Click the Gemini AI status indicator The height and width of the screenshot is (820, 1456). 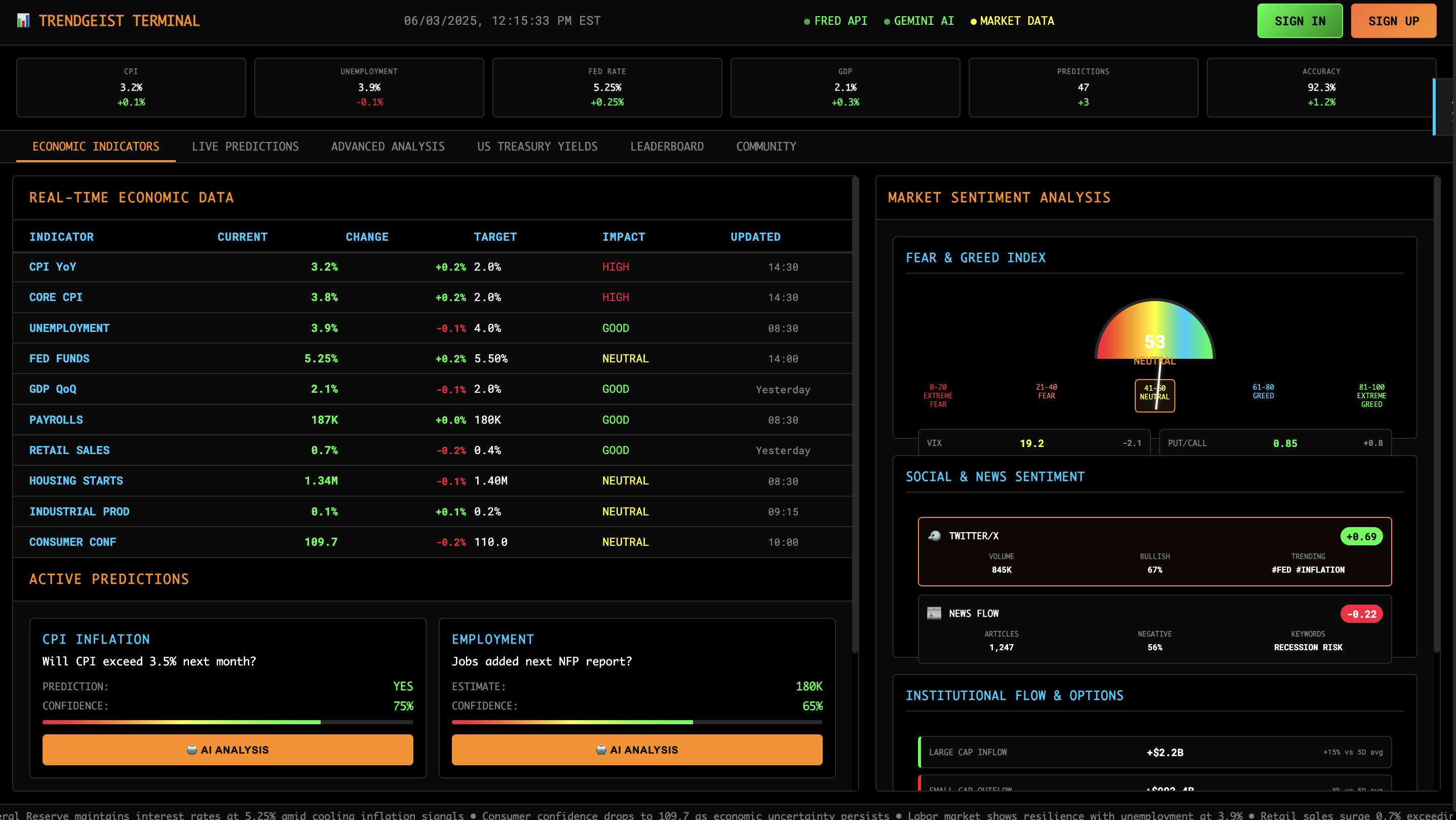918,21
